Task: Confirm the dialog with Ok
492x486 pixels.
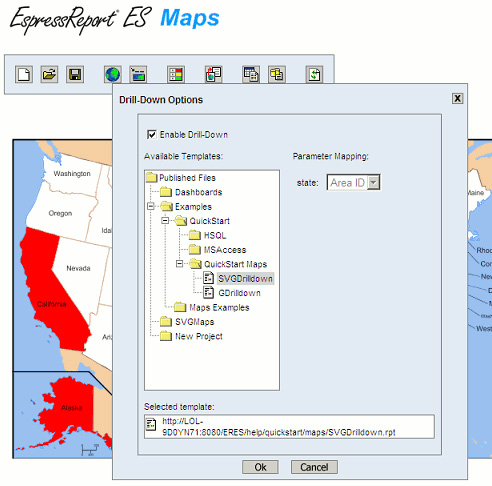Action: (260, 467)
